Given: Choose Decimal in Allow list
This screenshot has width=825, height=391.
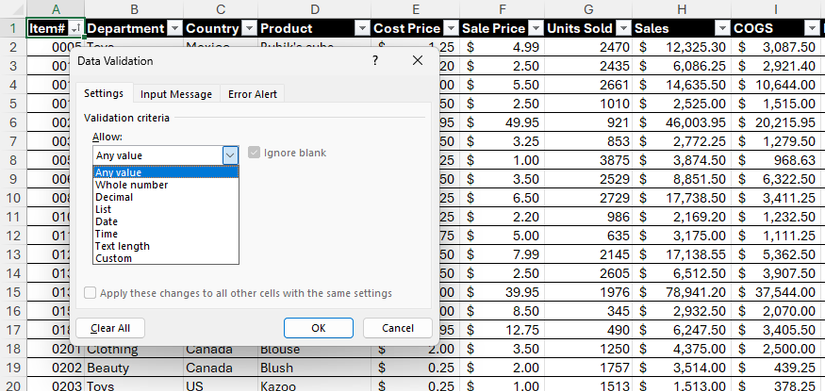Looking at the screenshot, I should (166, 197).
